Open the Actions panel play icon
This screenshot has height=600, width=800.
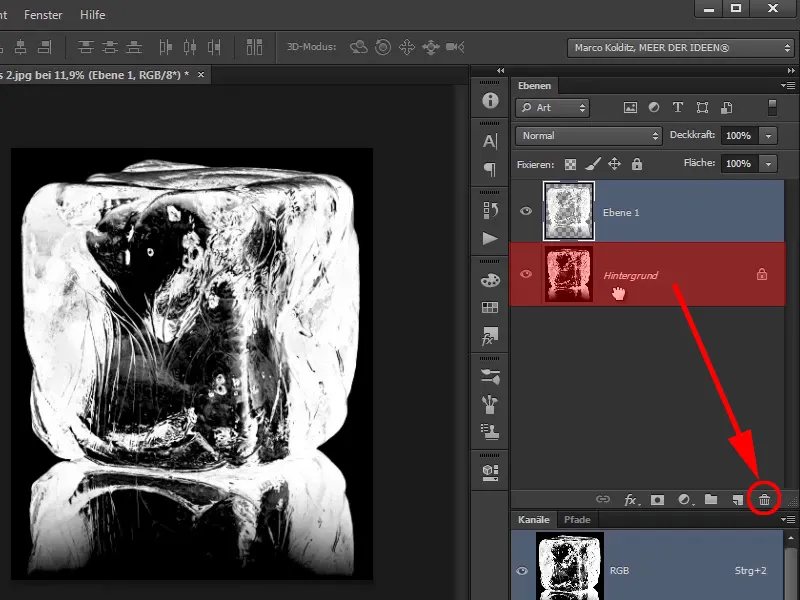tap(490, 238)
